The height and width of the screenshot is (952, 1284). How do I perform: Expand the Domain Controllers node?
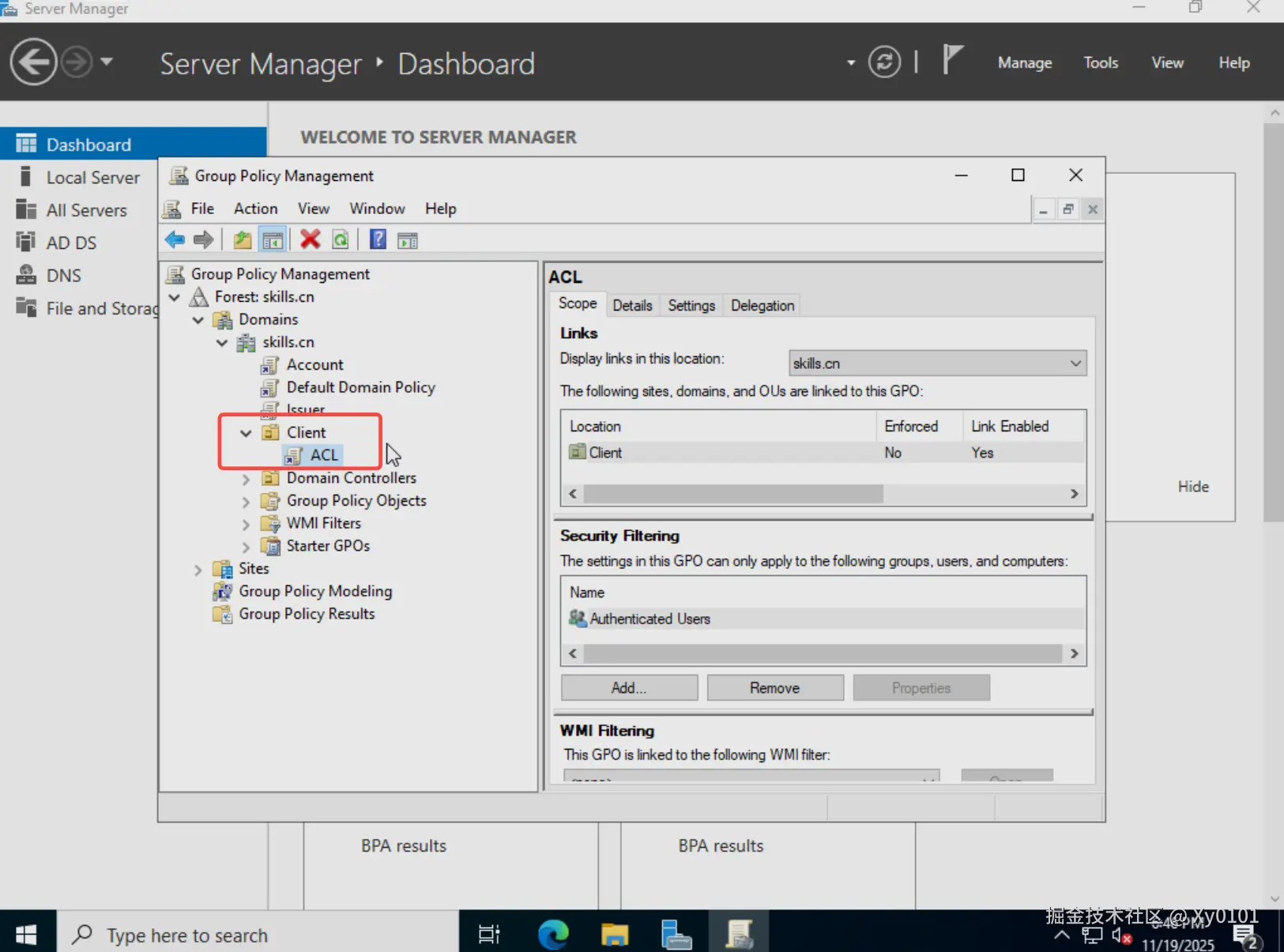[x=246, y=479]
